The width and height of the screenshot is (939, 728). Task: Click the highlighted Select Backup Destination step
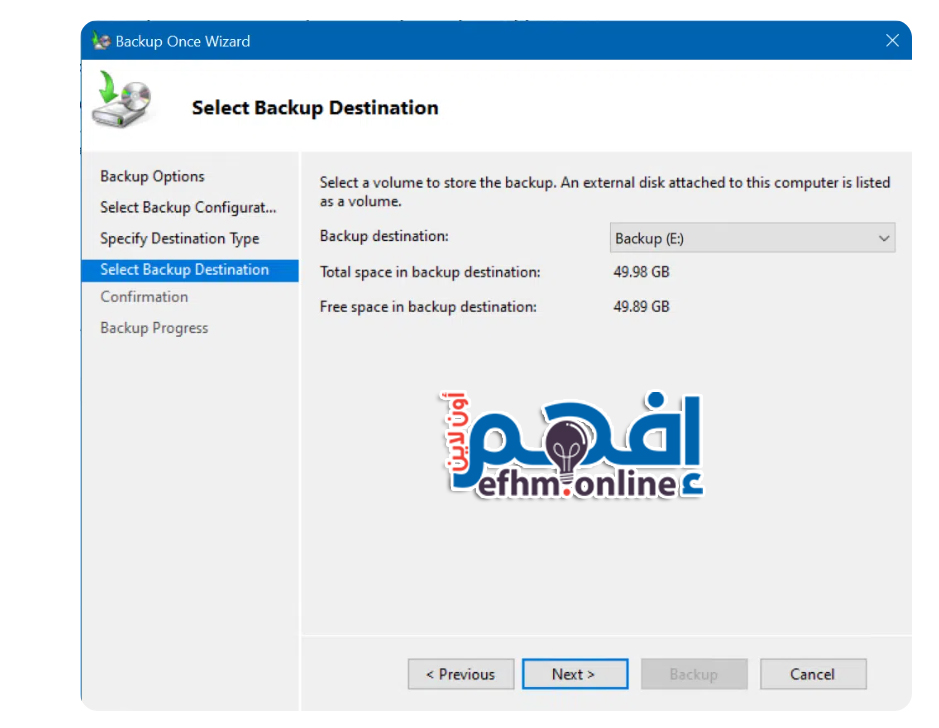(x=184, y=269)
